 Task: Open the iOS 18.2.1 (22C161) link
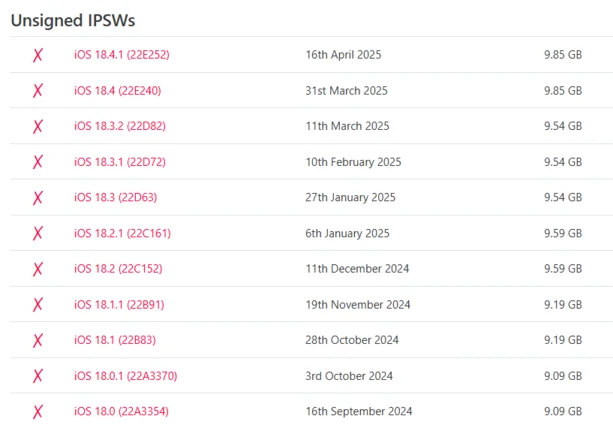[122, 233]
